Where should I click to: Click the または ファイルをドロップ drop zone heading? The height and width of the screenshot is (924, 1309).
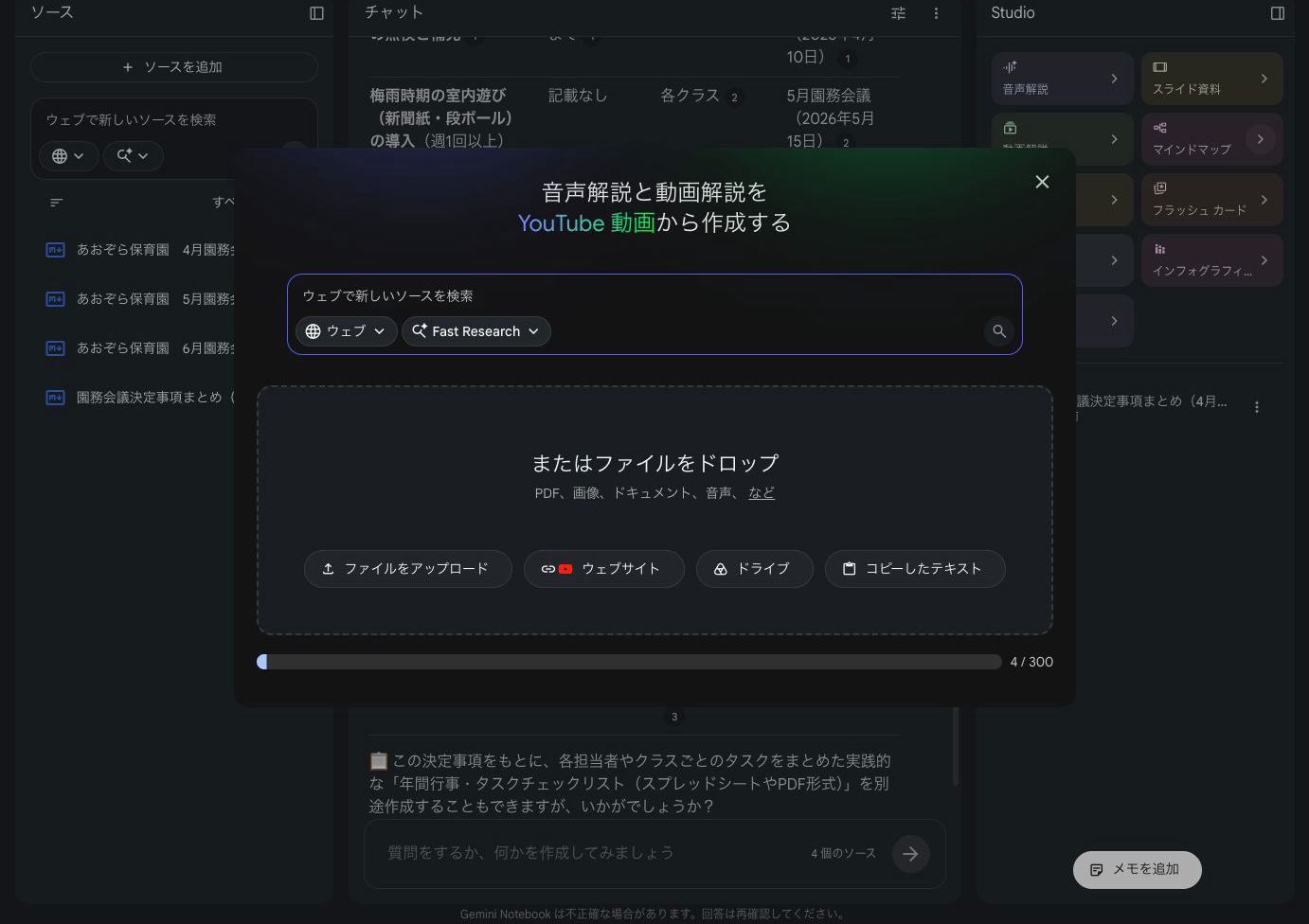click(x=654, y=463)
